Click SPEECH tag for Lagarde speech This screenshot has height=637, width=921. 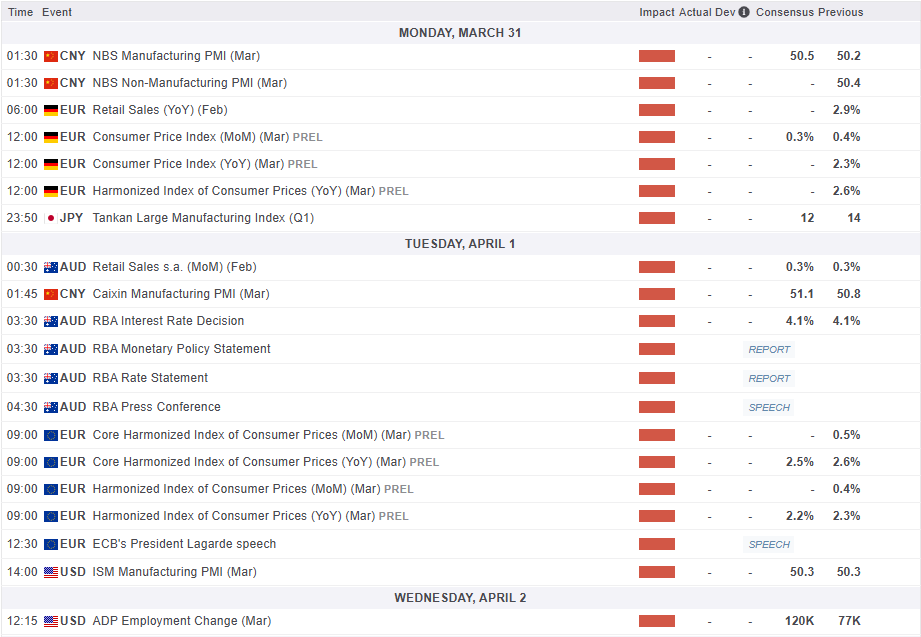click(769, 544)
